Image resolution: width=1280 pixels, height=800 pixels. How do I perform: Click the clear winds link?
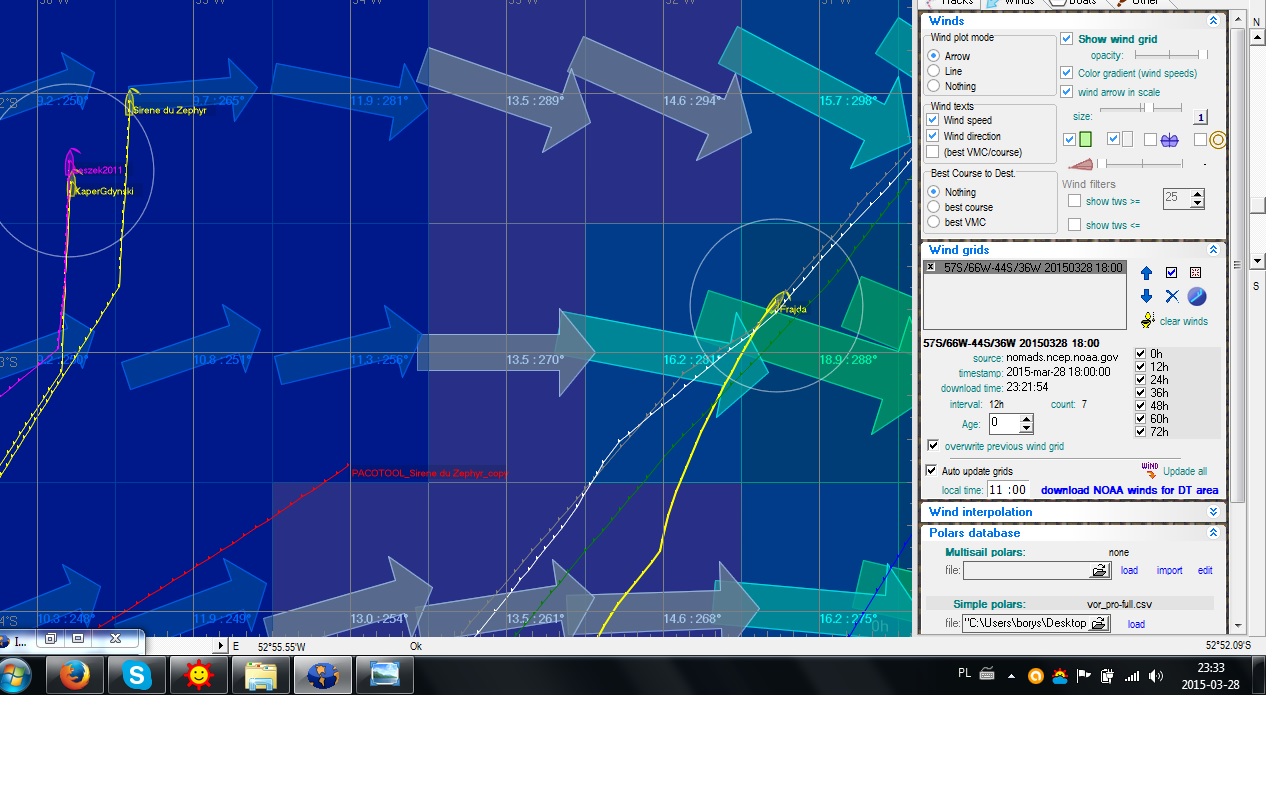pos(1183,321)
